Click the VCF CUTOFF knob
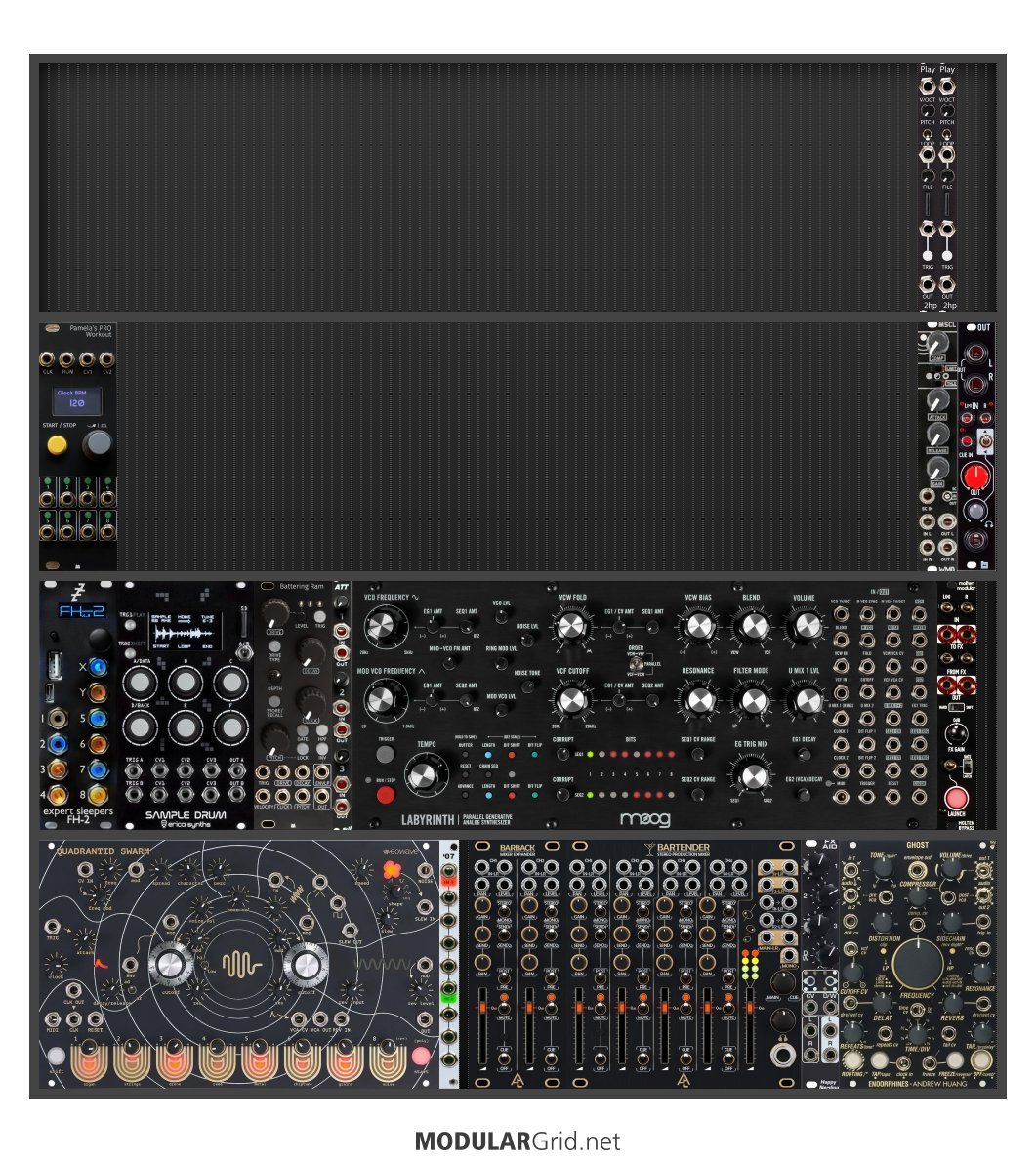 pos(570,700)
